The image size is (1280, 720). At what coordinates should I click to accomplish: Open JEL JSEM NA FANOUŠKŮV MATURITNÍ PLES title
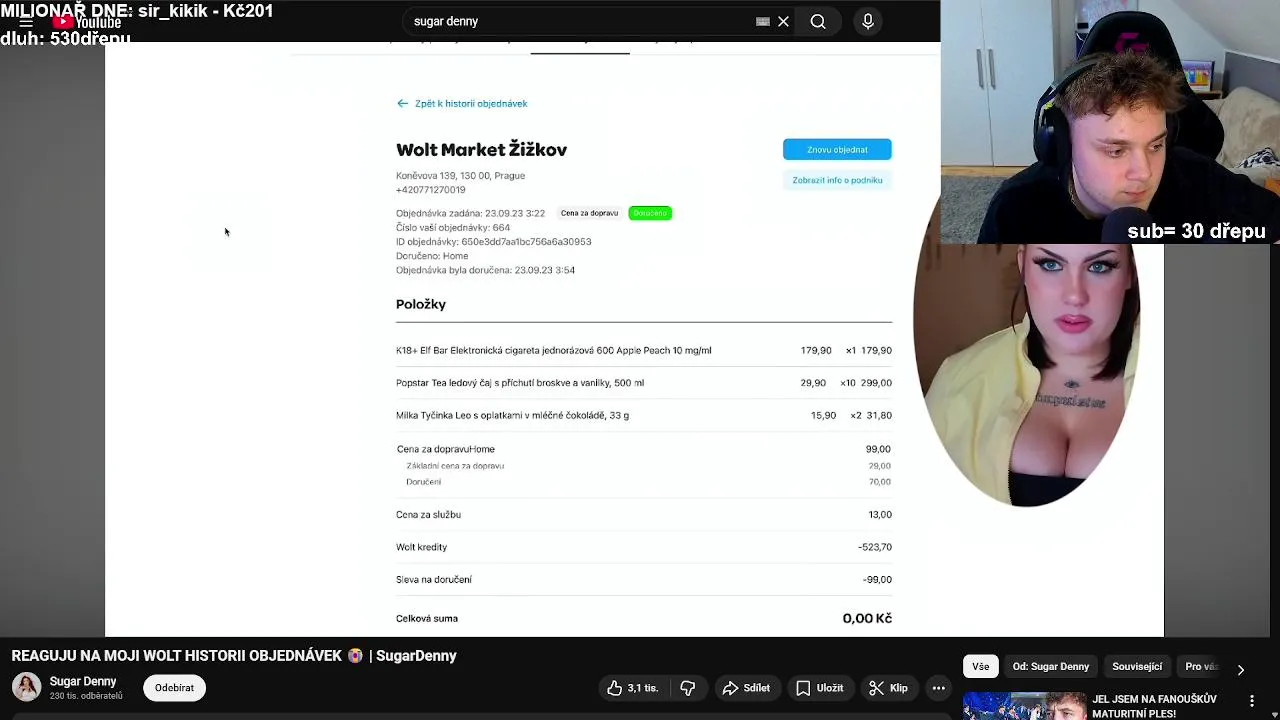point(1154,706)
